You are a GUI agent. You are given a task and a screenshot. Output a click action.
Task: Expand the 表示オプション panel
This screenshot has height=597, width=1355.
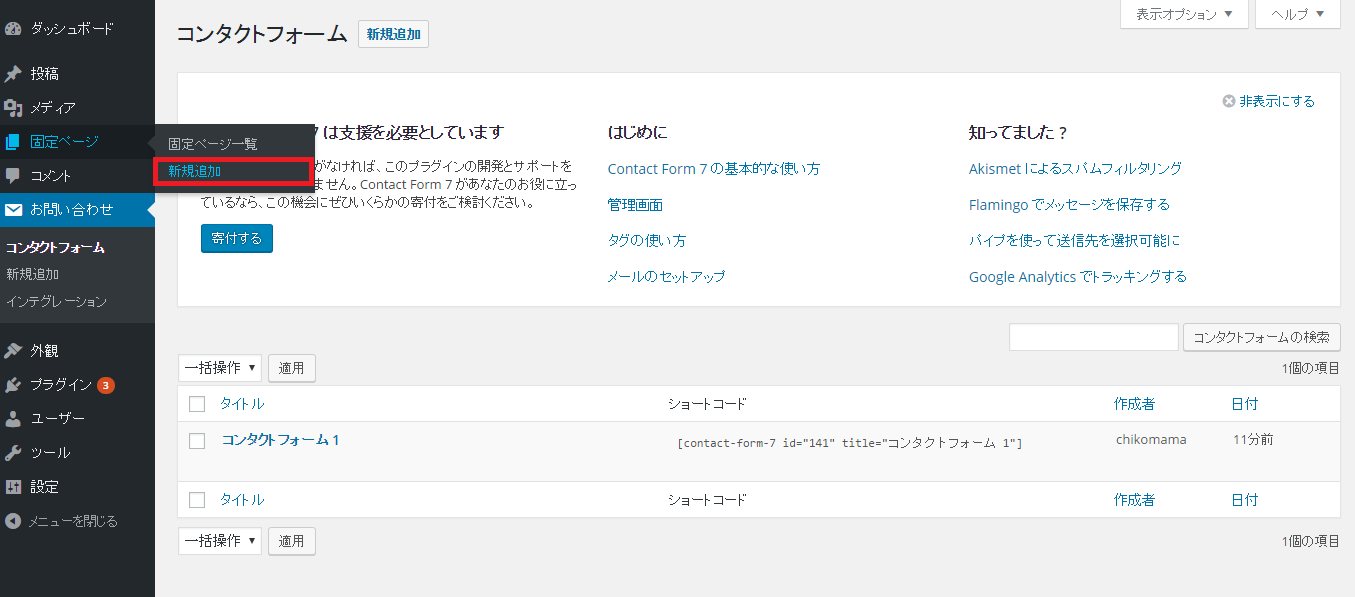(x=1183, y=14)
